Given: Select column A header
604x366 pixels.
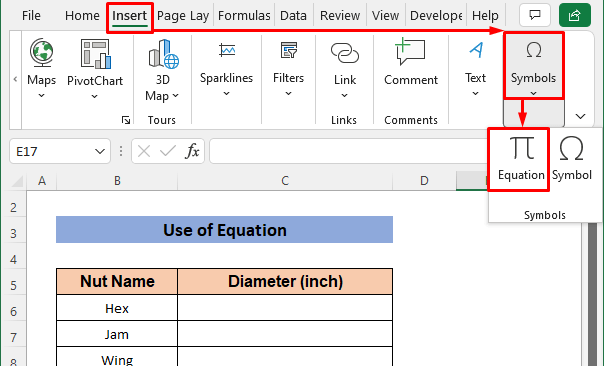Looking at the screenshot, I should [42, 181].
